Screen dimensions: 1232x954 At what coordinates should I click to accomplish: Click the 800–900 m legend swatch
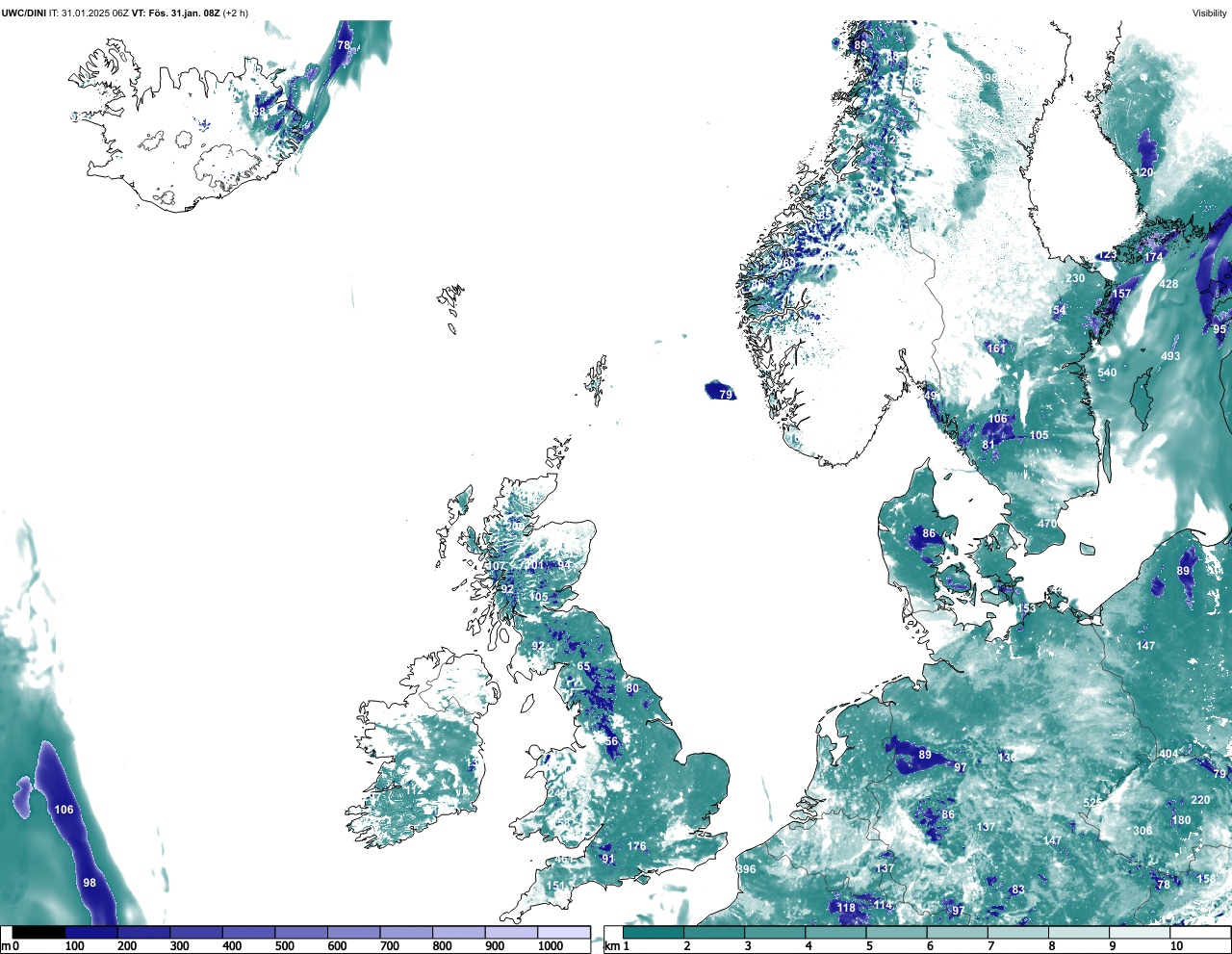(458, 933)
